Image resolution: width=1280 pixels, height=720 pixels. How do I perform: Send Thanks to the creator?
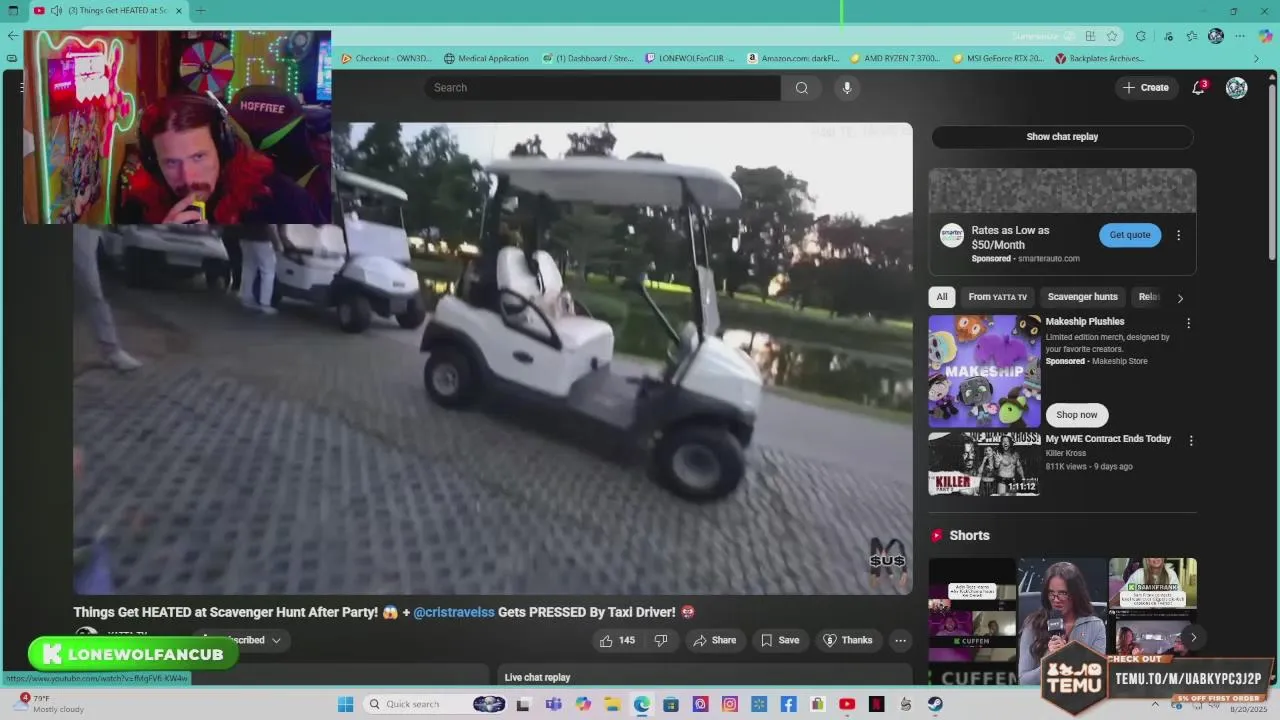coord(848,640)
